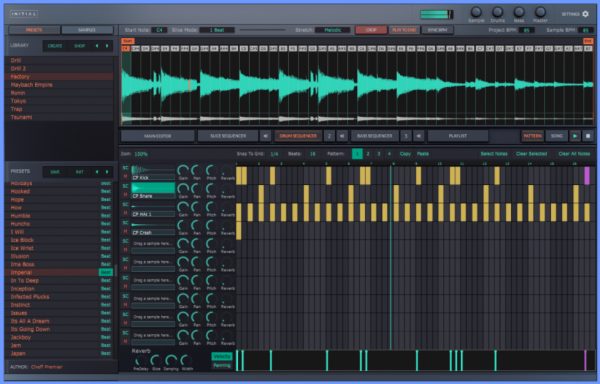Click the speaker icon beside Drum Sequencer

tap(342, 136)
